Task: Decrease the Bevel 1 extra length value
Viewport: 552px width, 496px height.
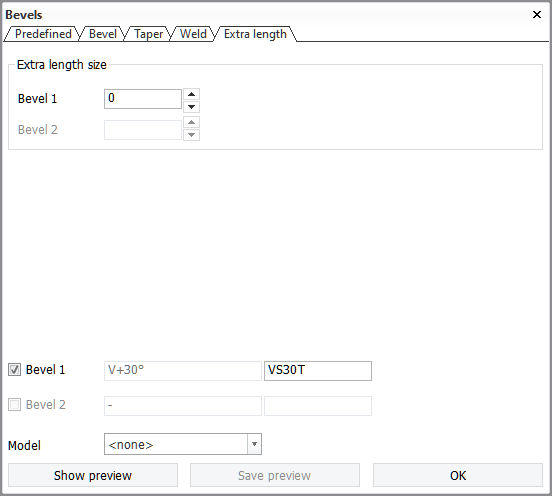Action: 192,107
